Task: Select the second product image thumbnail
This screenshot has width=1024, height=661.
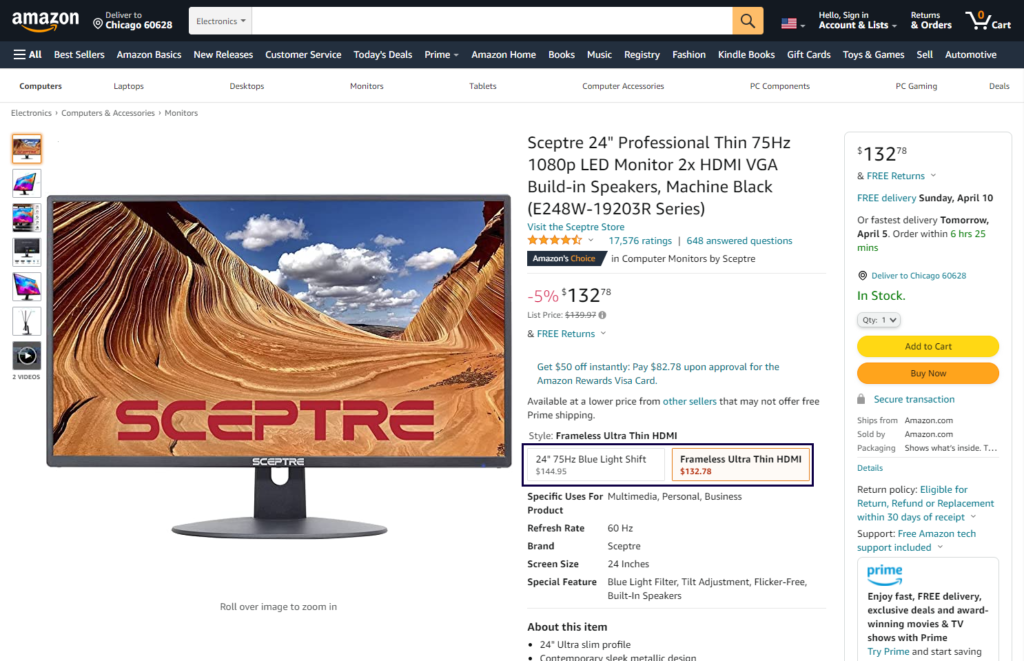Action: [x=27, y=184]
